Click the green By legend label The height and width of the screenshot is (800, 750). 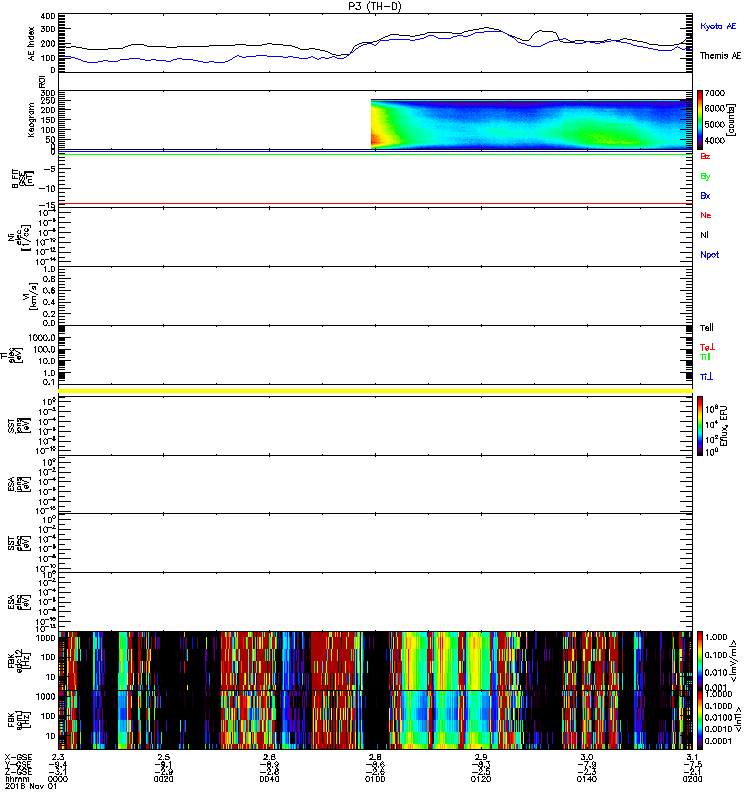click(x=705, y=177)
